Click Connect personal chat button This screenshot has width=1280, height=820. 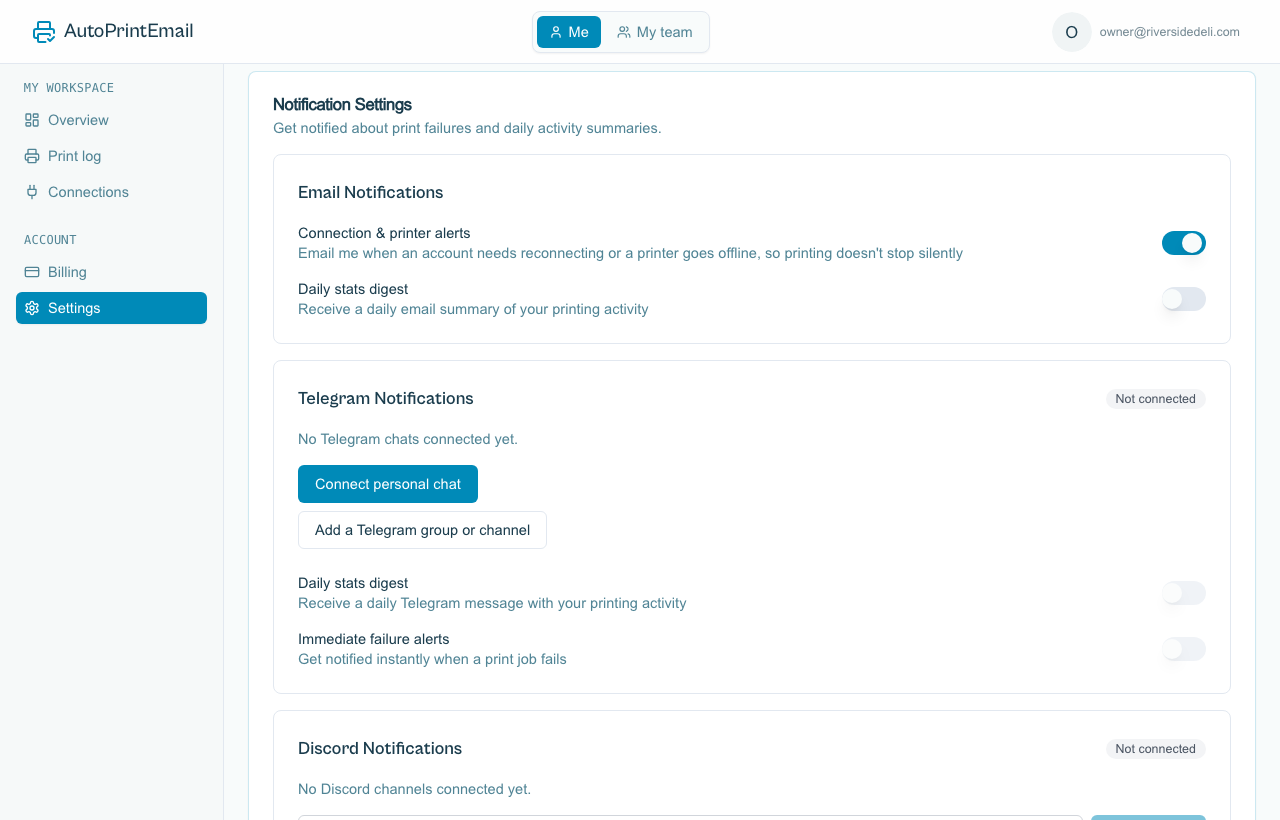(x=388, y=484)
